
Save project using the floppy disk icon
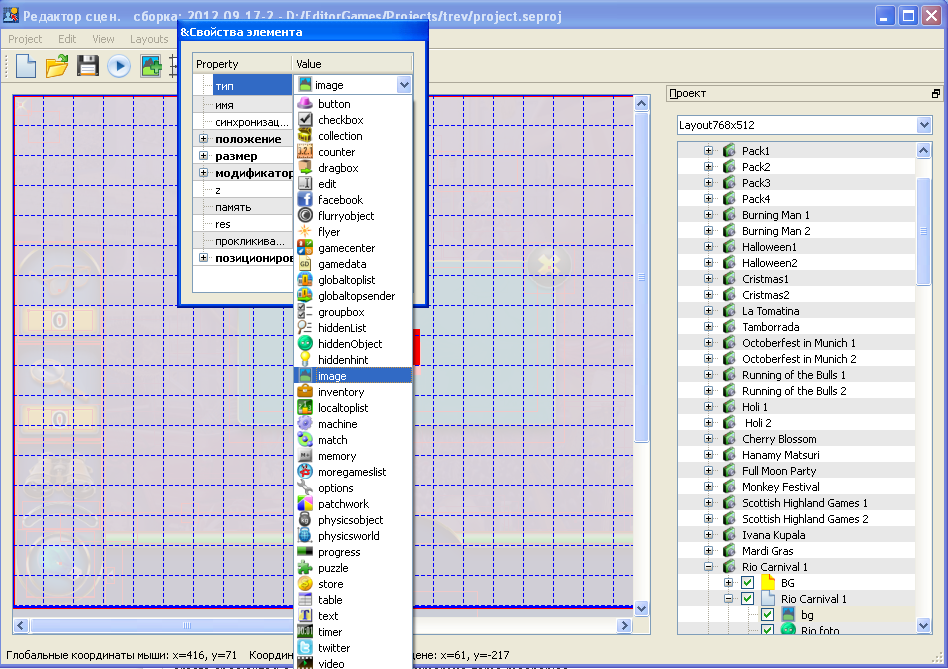[x=88, y=65]
